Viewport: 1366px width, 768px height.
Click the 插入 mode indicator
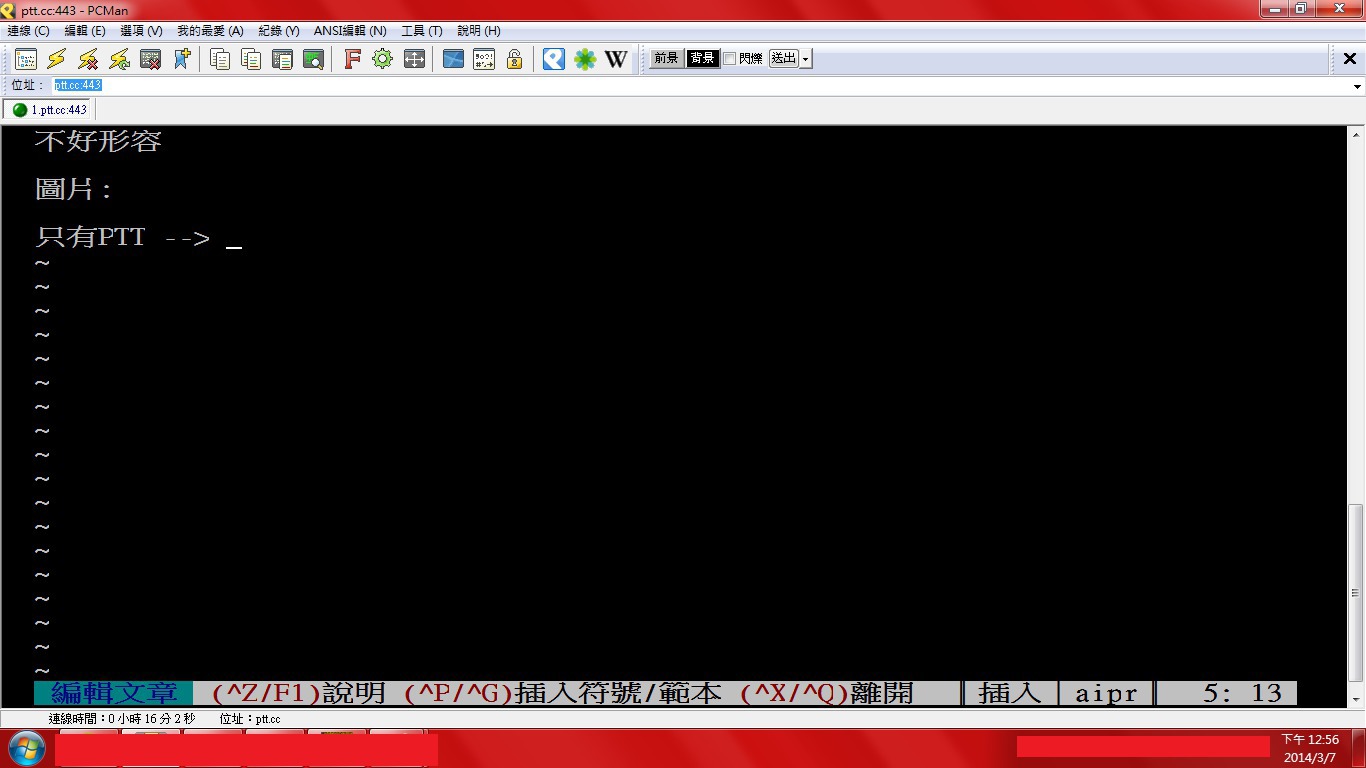pyautogui.click(x=1010, y=693)
